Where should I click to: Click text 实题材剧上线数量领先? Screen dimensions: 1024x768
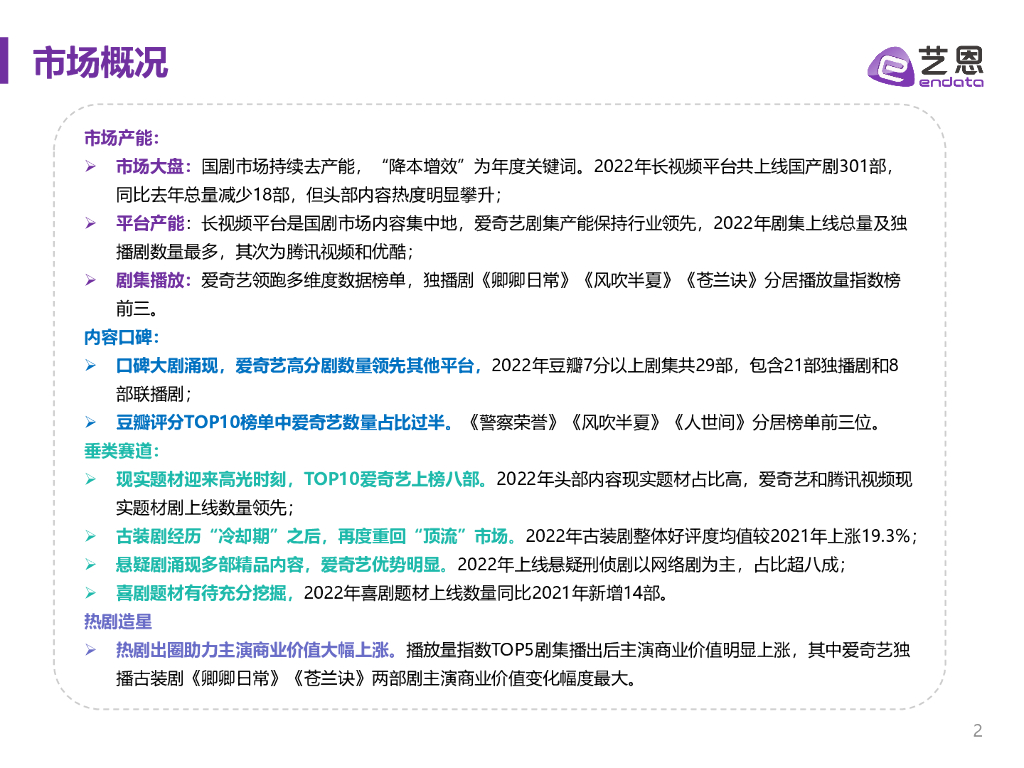[200, 507]
